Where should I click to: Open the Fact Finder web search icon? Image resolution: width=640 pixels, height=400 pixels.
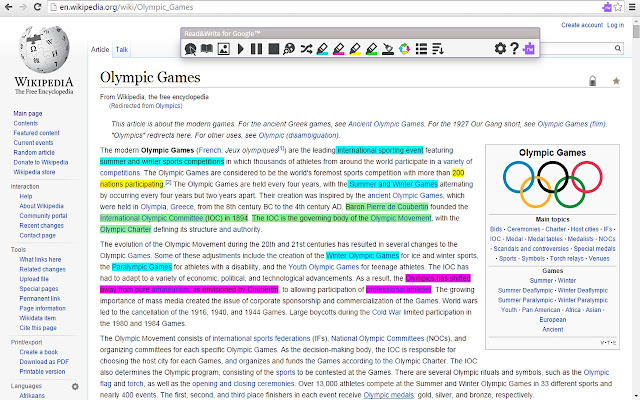[289, 49]
